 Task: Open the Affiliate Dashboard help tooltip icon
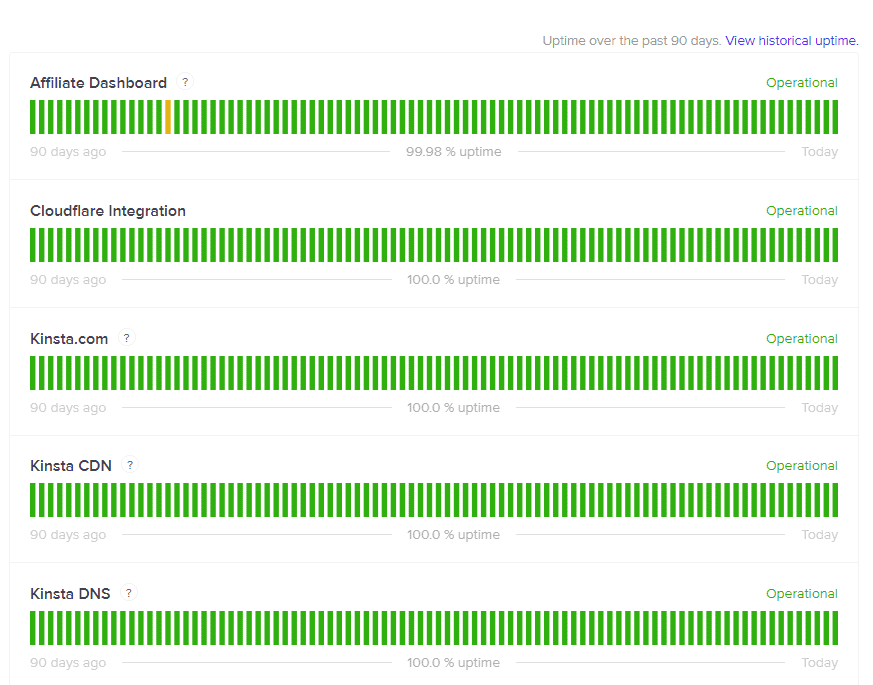tap(185, 83)
